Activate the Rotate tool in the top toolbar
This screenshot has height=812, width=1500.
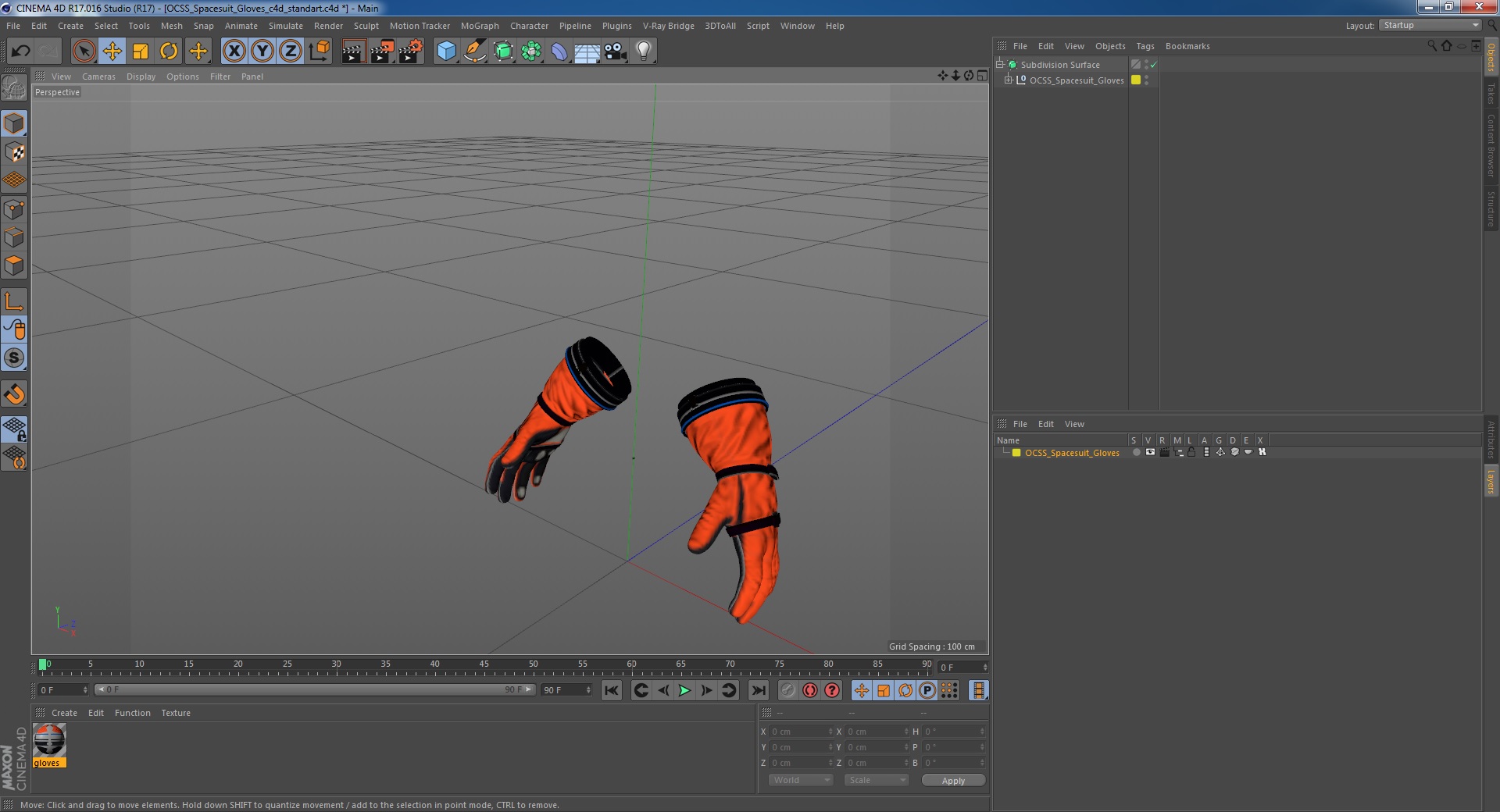click(169, 52)
